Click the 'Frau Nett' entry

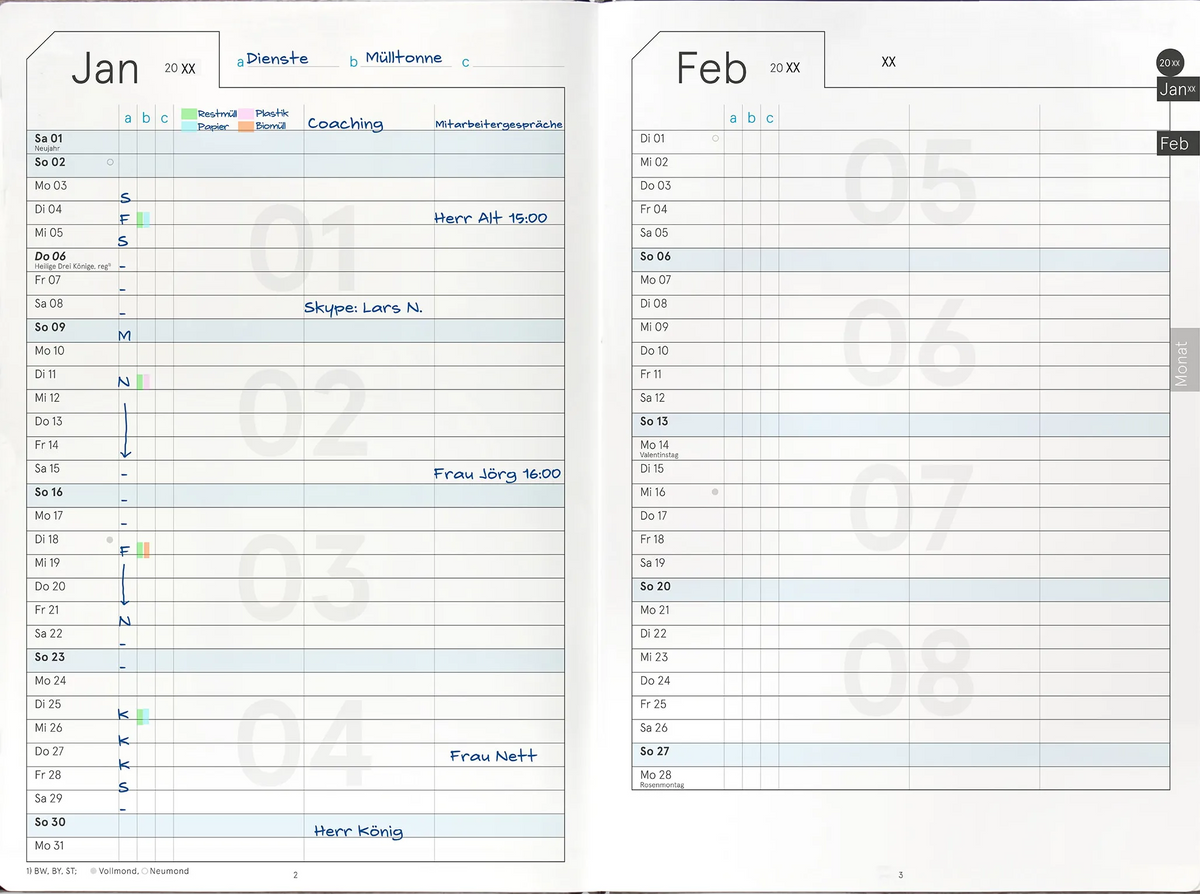[493, 756]
